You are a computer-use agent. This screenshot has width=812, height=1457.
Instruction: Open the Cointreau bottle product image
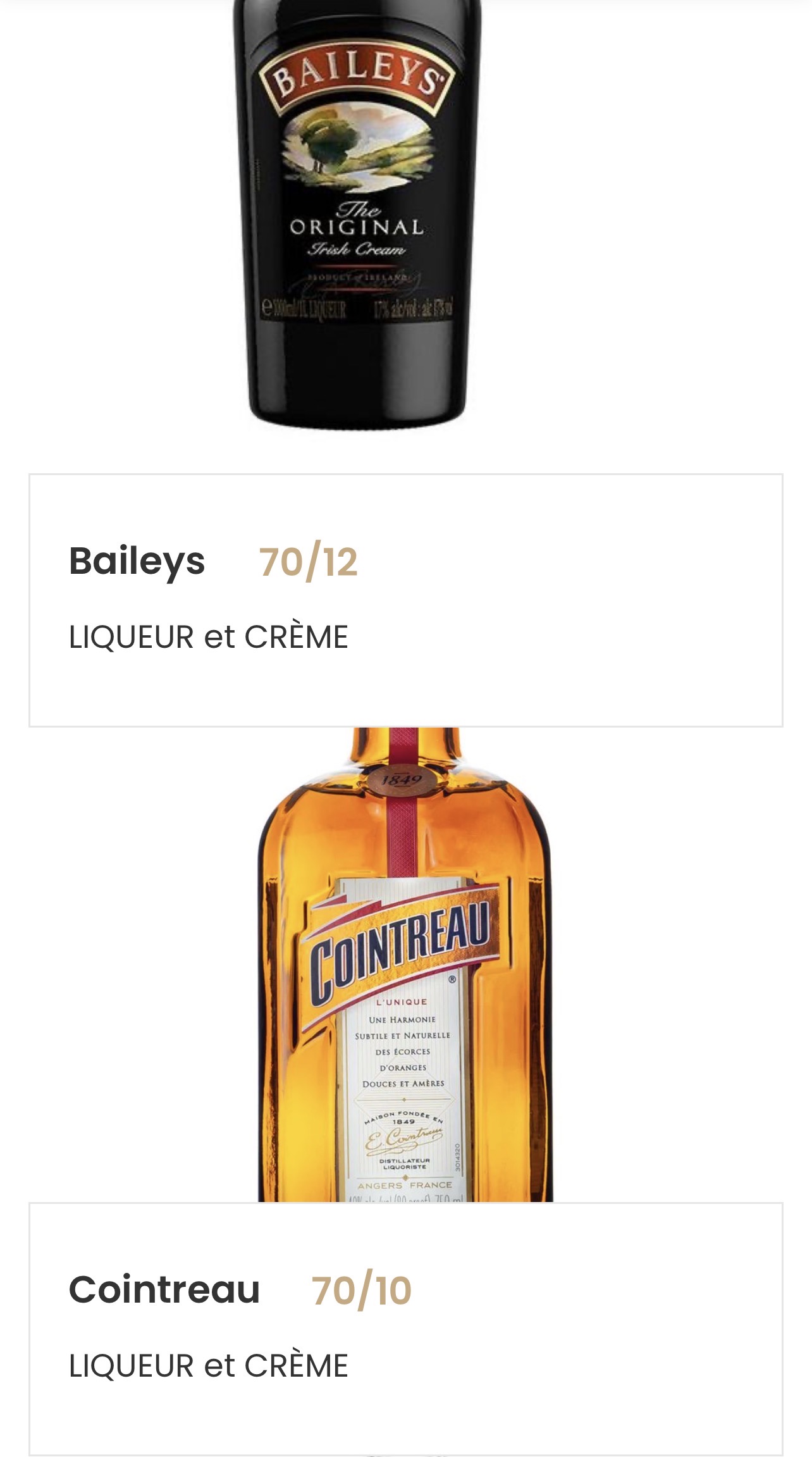point(405,965)
